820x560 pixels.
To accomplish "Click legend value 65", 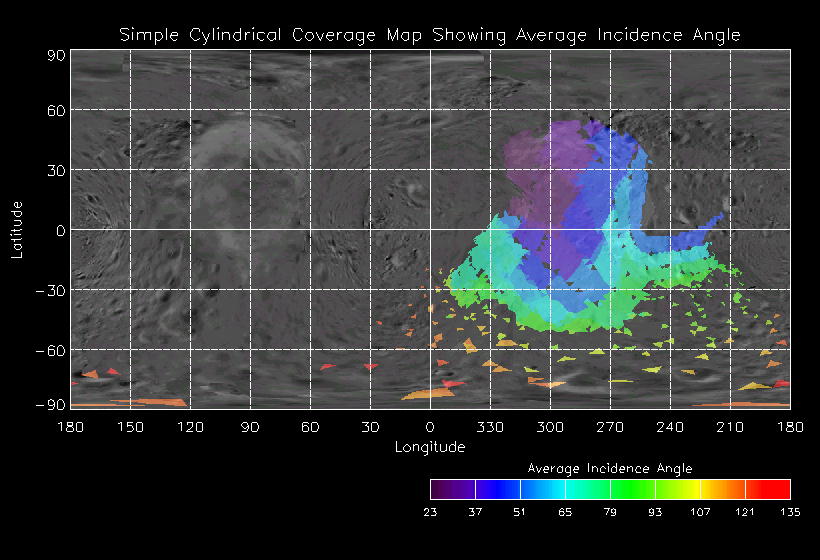I will coord(565,512).
